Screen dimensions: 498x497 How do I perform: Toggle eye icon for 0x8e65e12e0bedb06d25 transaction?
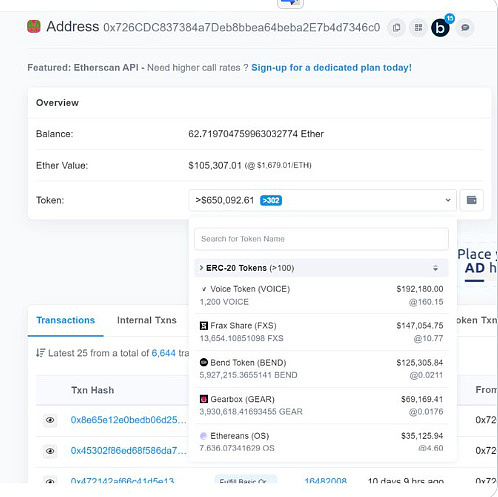50,420
